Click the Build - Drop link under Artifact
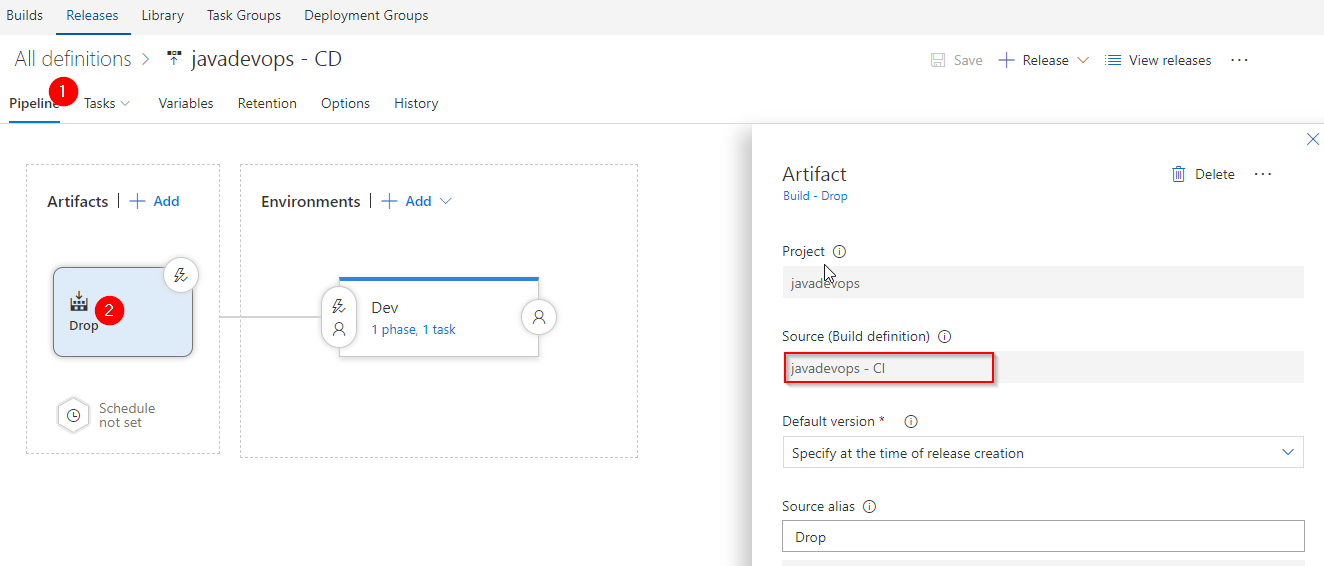Image resolution: width=1324 pixels, height=566 pixels. tap(815, 196)
